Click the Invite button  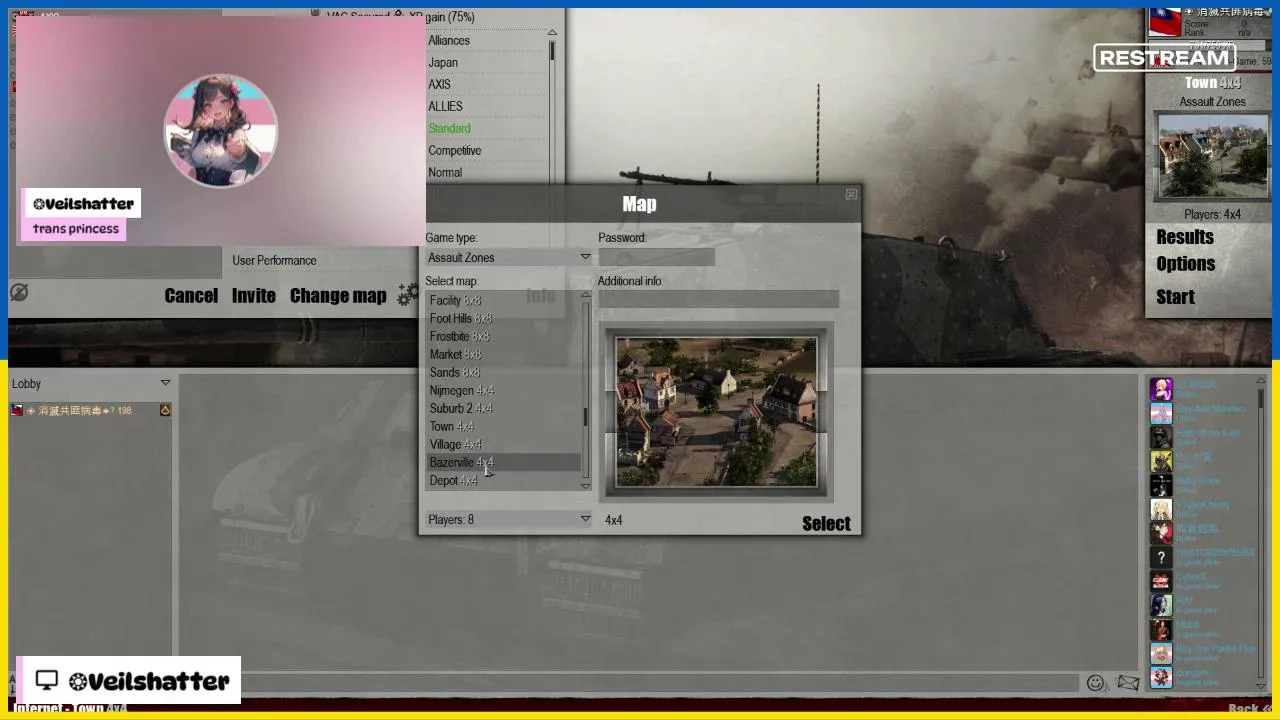(x=254, y=295)
